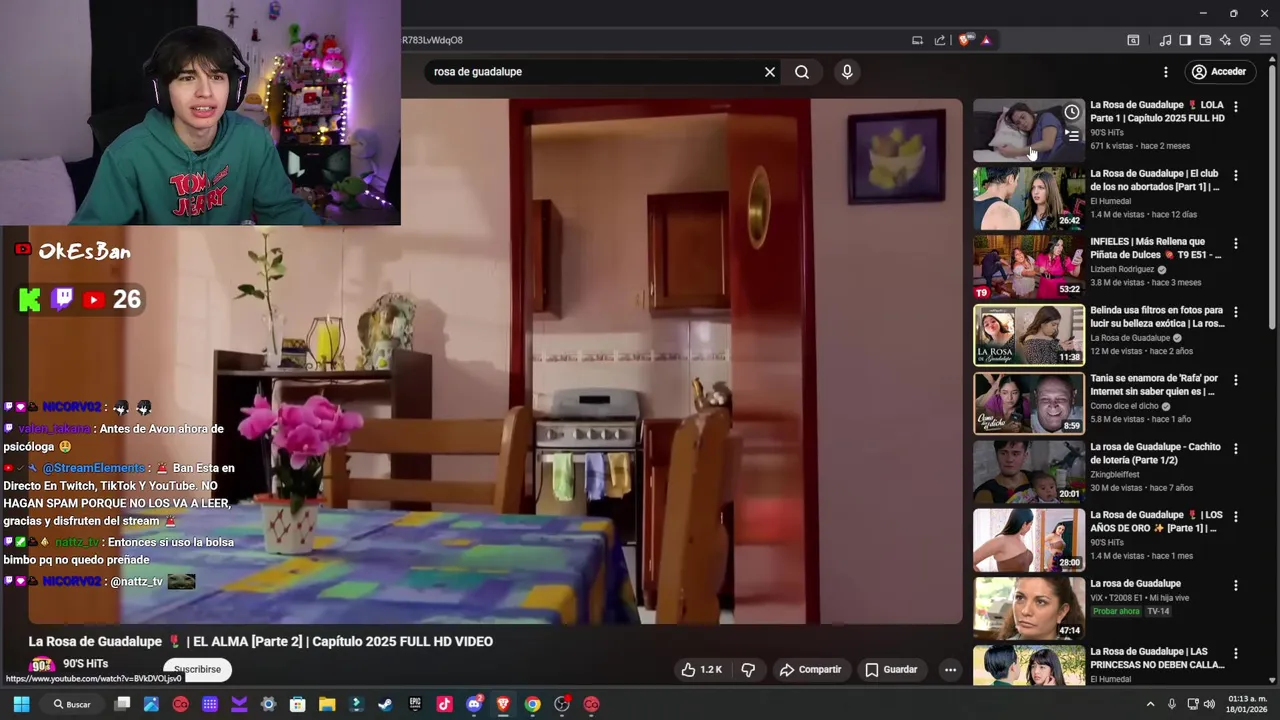Click the YouTube search magnifier button
The height and width of the screenshot is (720, 1280).
(x=802, y=72)
